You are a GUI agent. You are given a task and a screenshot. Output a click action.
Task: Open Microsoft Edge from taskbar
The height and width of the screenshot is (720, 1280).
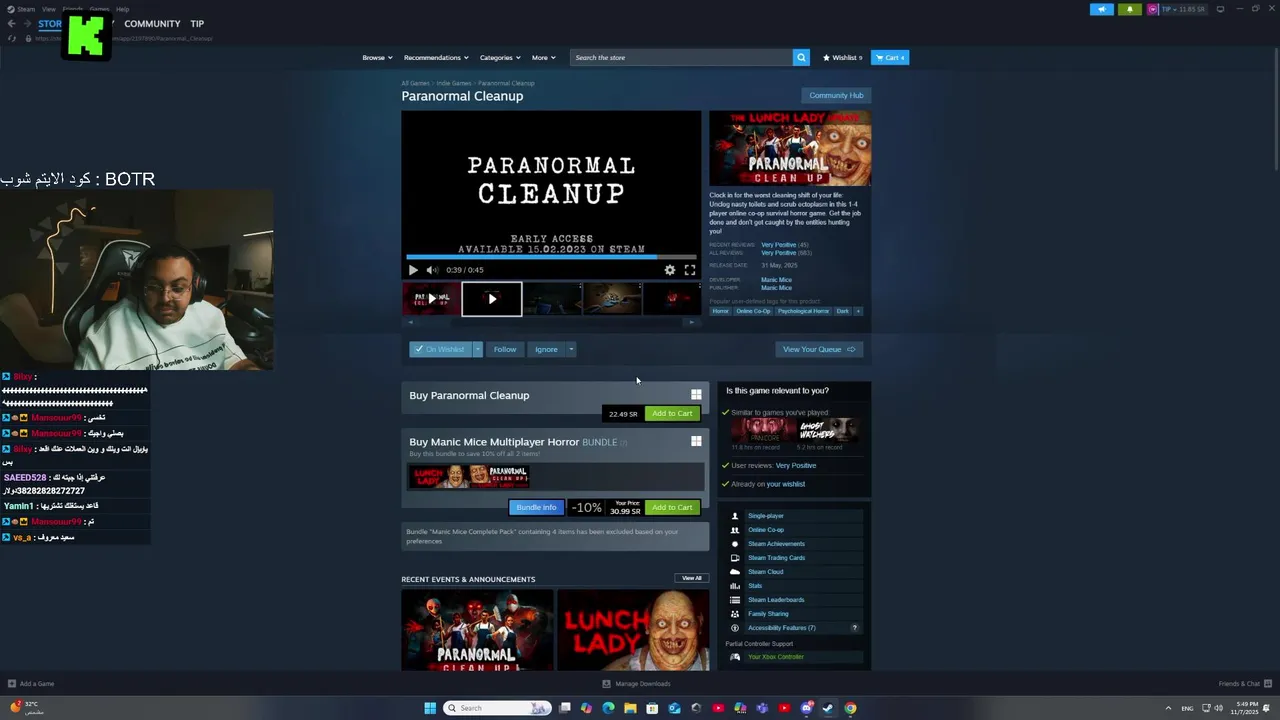coord(608,708)
